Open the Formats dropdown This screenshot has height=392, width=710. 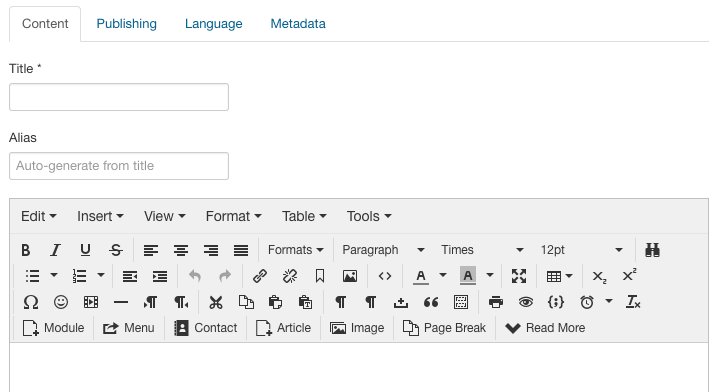295,250
